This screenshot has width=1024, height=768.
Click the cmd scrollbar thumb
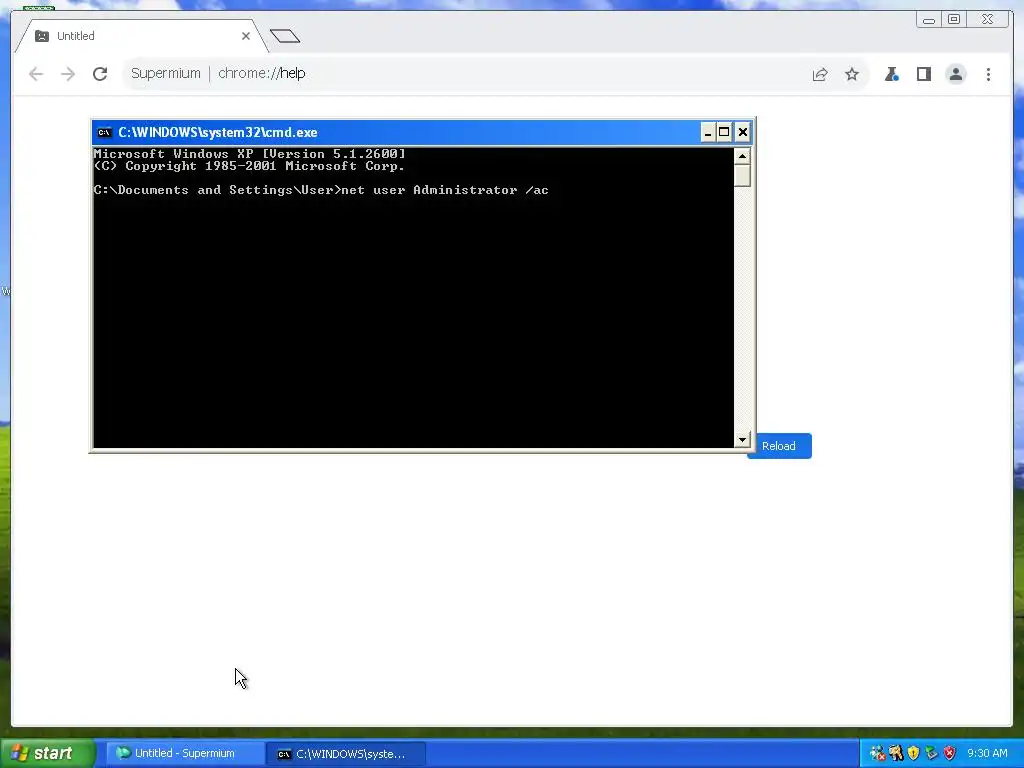point(743,176)
